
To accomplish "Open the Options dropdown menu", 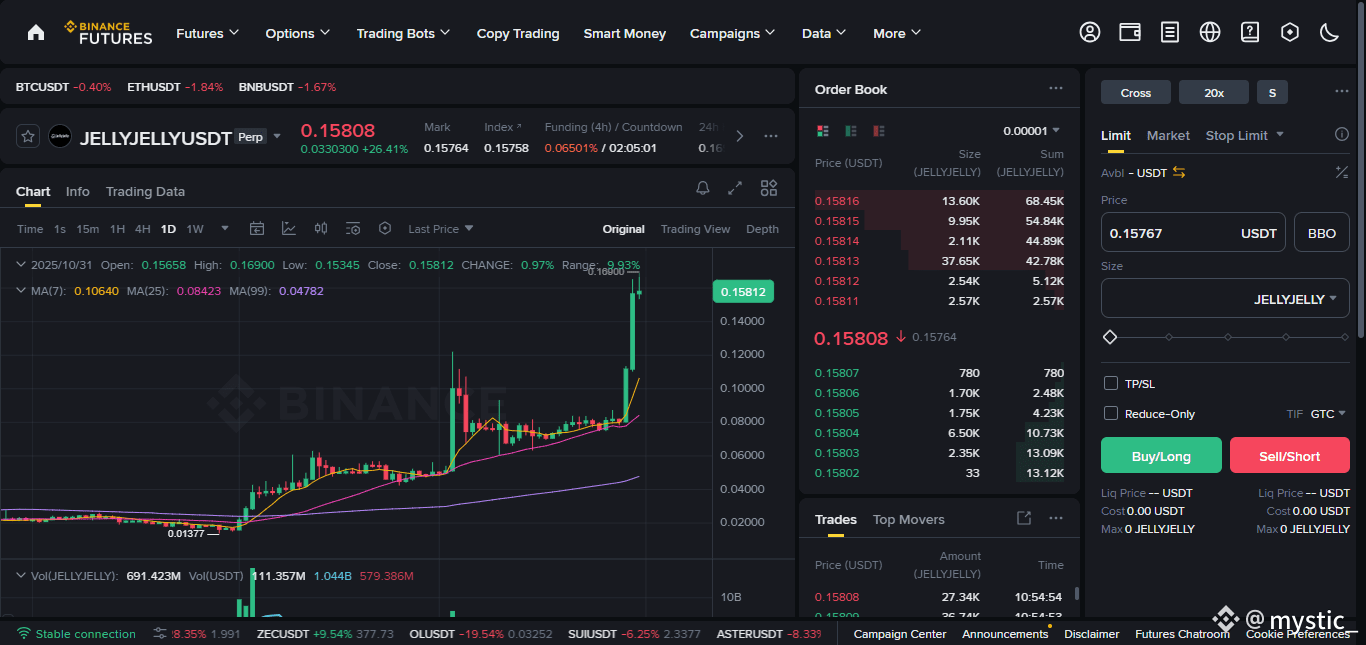I will [298, 33].
